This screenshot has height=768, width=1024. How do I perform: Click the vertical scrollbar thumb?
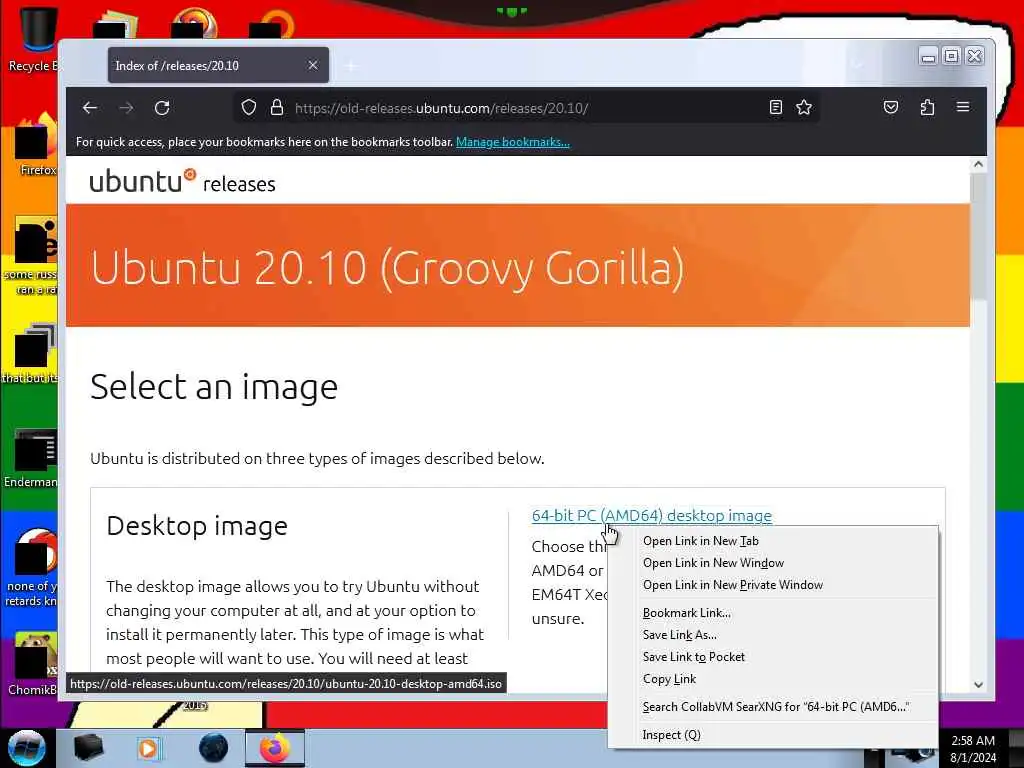point(978,236)
